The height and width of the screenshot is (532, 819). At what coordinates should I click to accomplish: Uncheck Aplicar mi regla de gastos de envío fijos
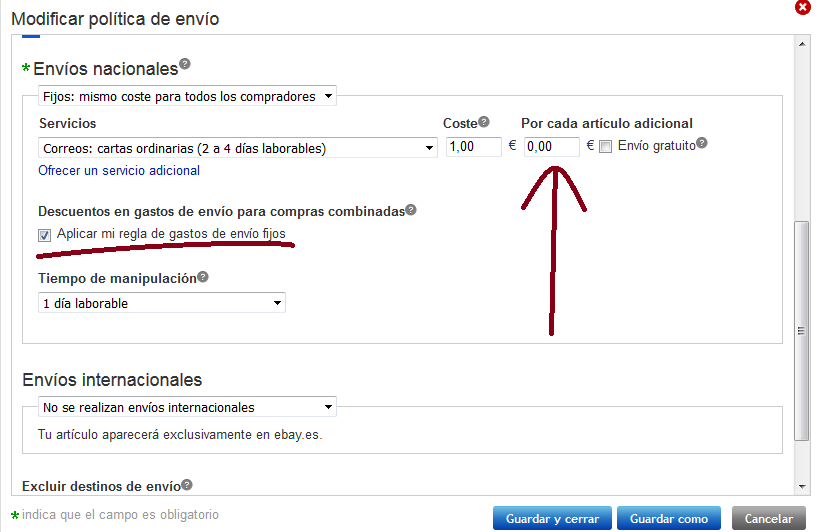[x=44, y=235]
